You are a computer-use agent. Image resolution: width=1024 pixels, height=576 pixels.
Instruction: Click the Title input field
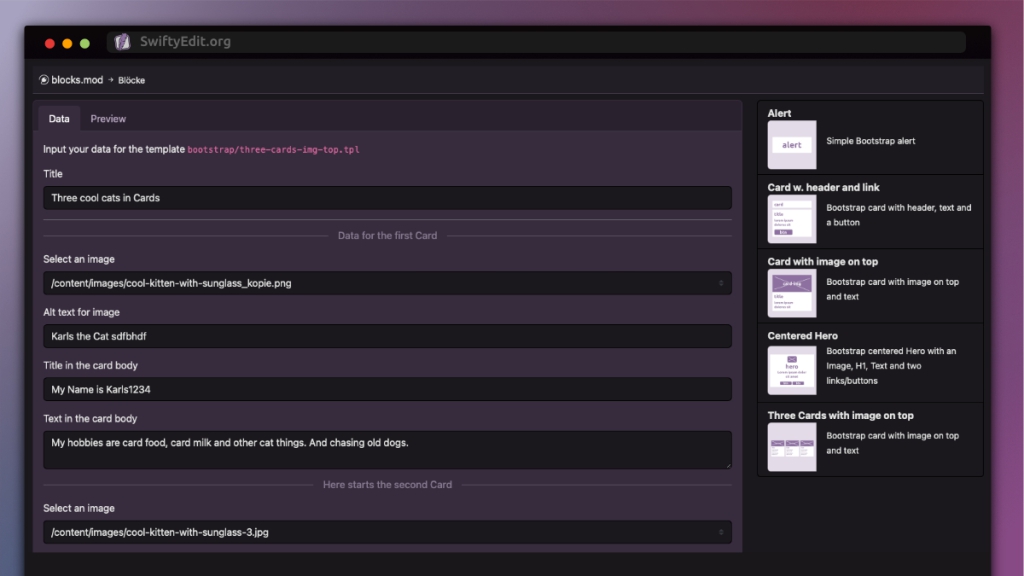387,198
